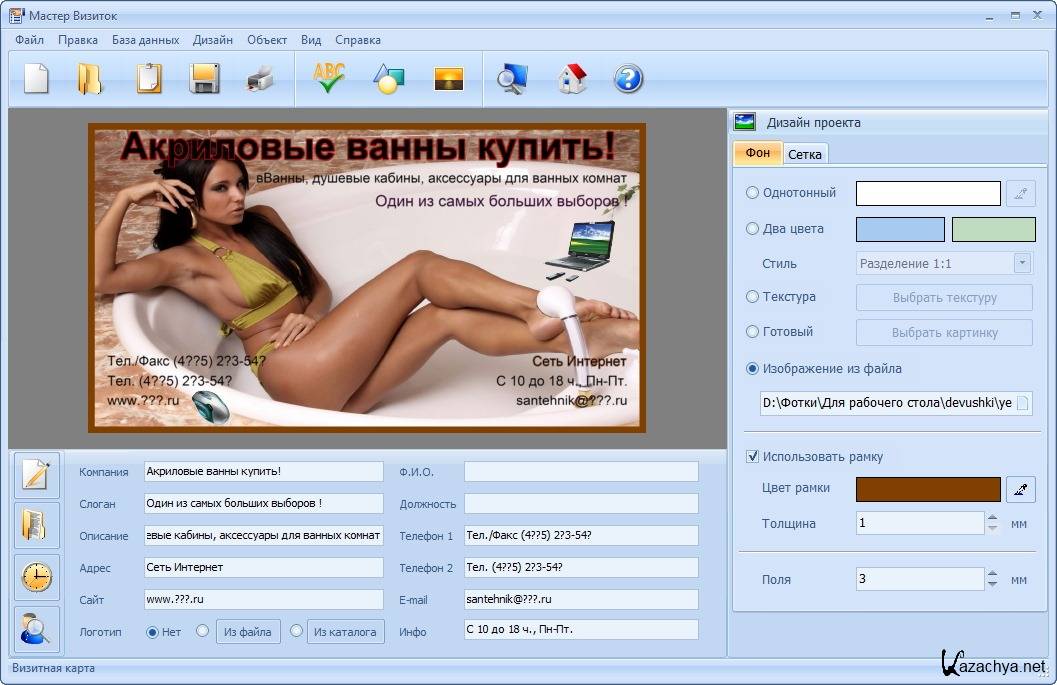This screenshot has height=685, width=1057.
Task: Click the new blank card icon
Action: 36,78
